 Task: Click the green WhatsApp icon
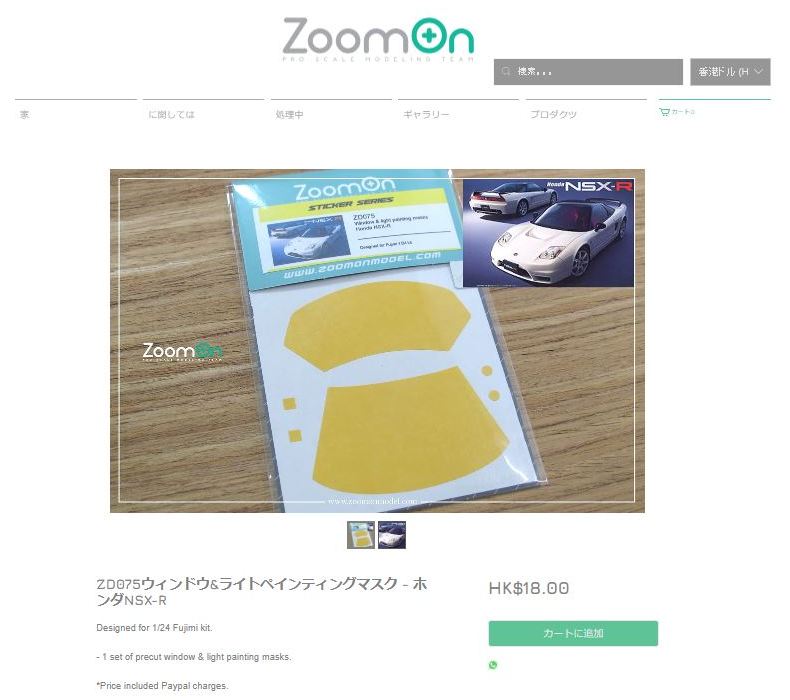[x=493, y=665]
